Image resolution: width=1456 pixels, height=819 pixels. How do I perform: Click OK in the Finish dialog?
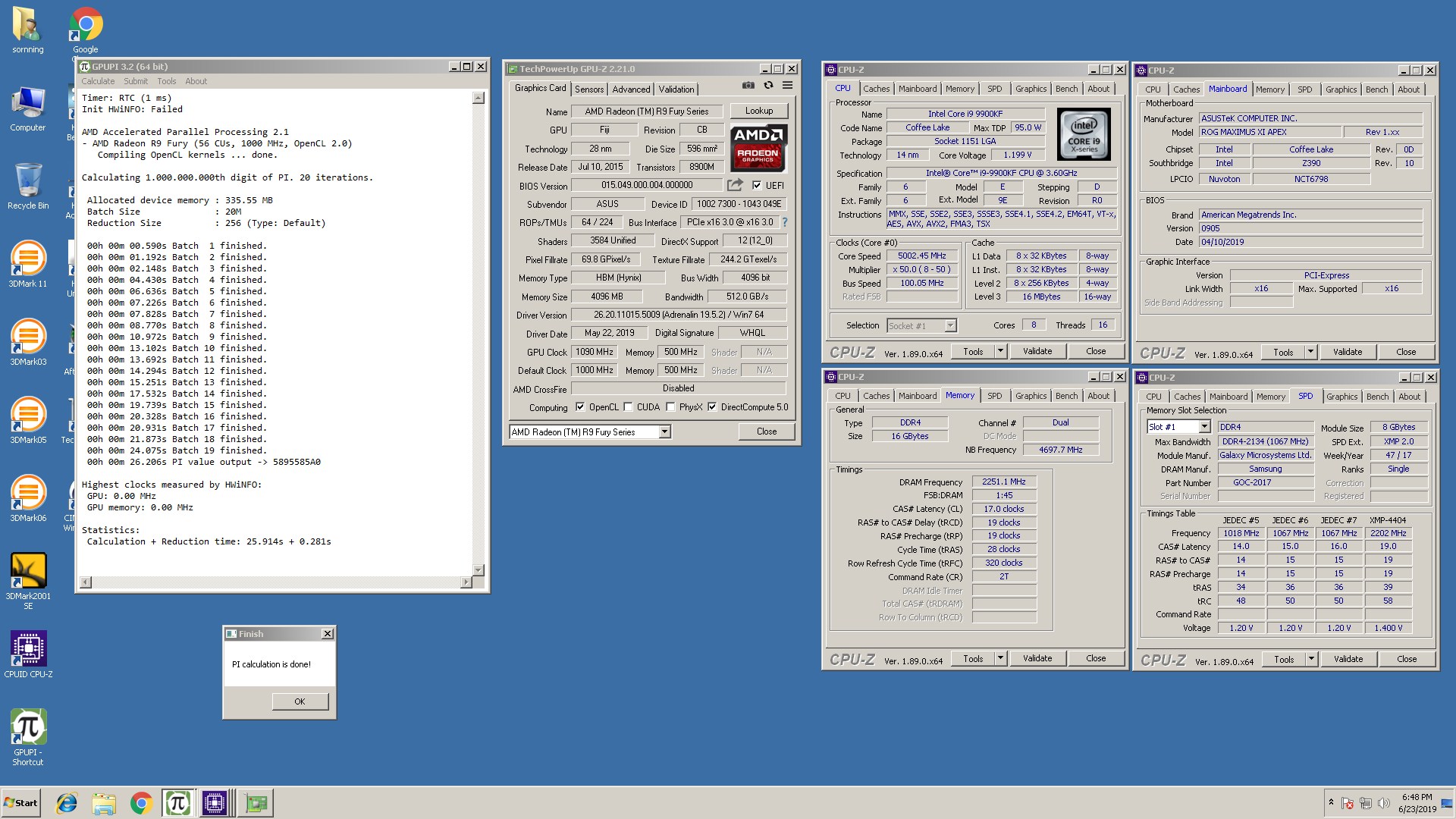300,701
